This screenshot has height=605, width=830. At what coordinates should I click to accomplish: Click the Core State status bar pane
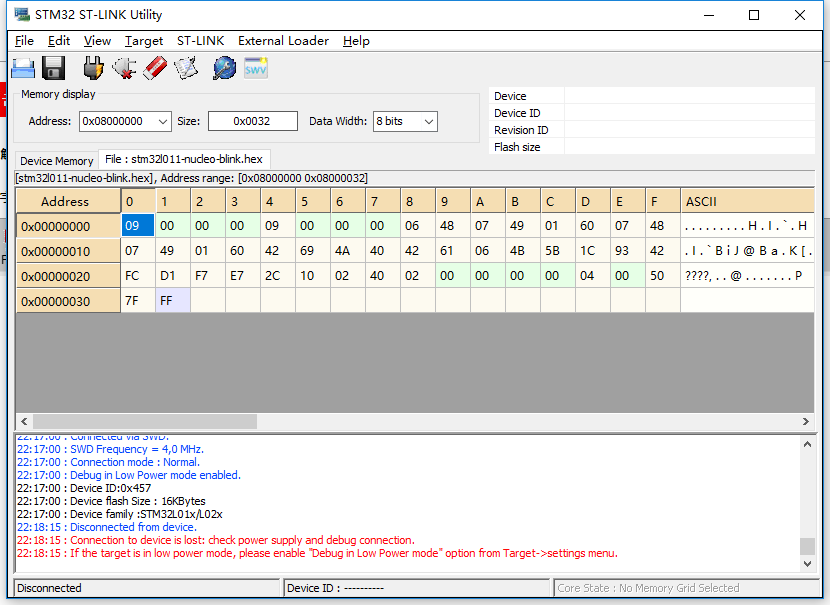[x=685, y=588]
